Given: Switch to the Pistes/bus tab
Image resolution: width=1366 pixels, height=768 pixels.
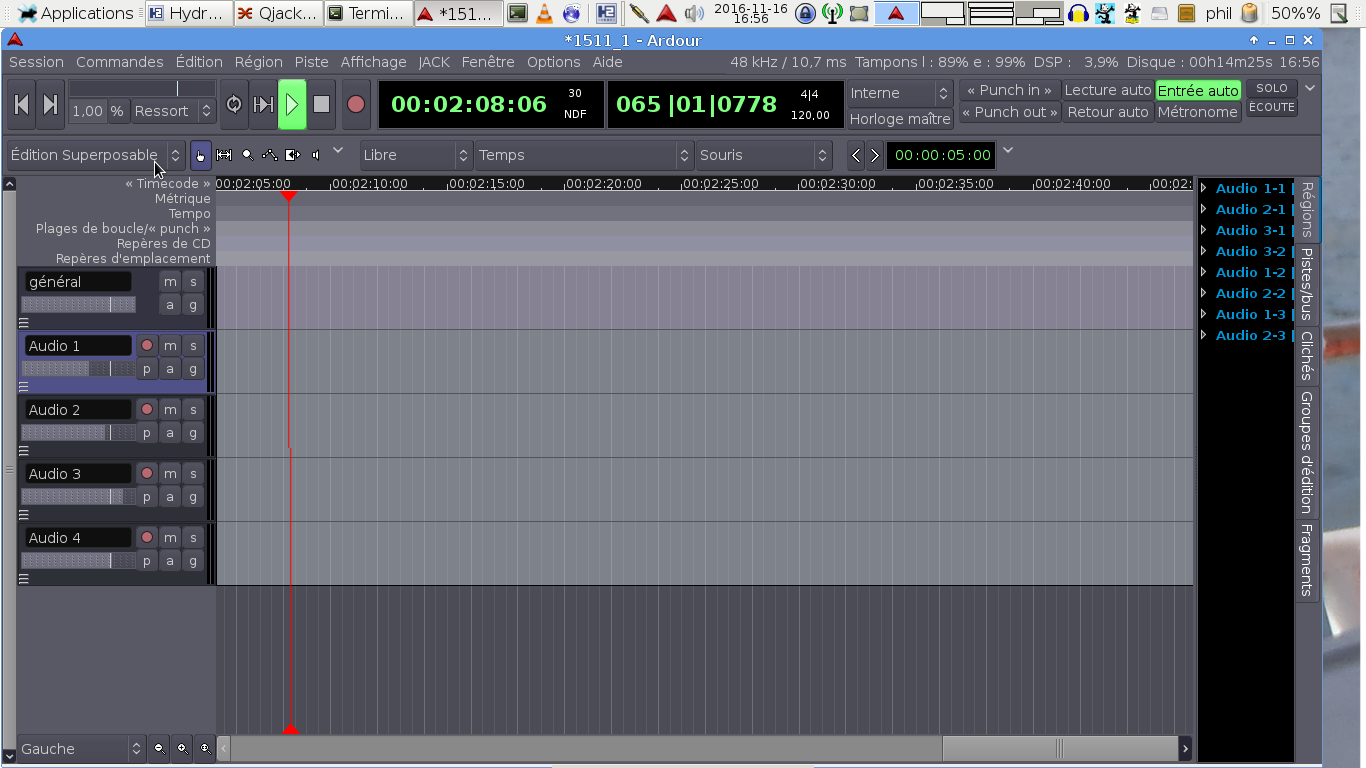Looking at the screenshot, I should [x=1307, y=284].
